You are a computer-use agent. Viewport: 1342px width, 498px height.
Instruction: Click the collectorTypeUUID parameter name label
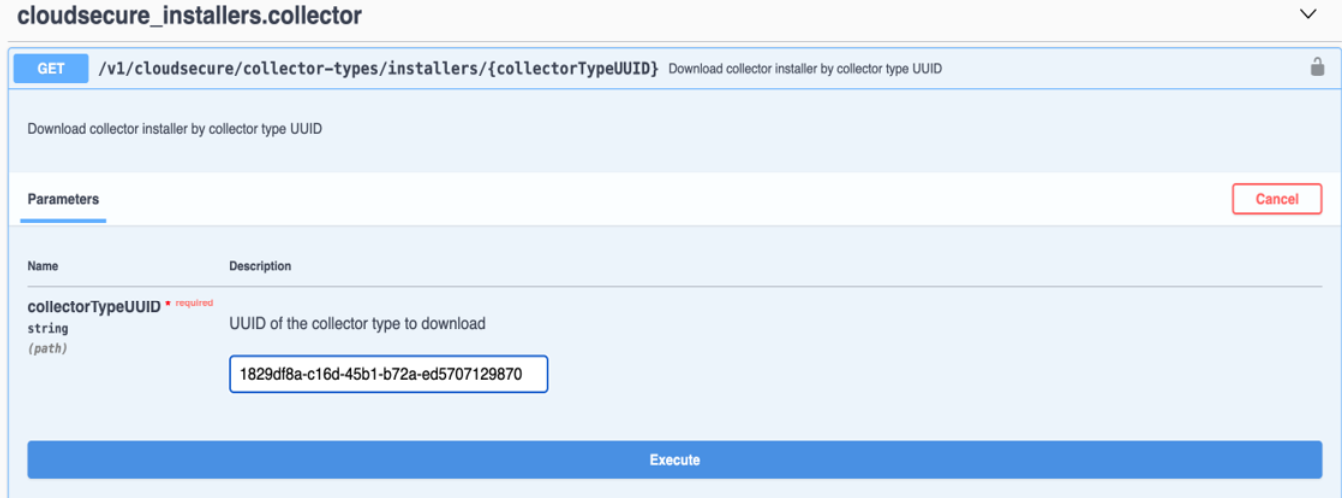click(x=93, y=307)
